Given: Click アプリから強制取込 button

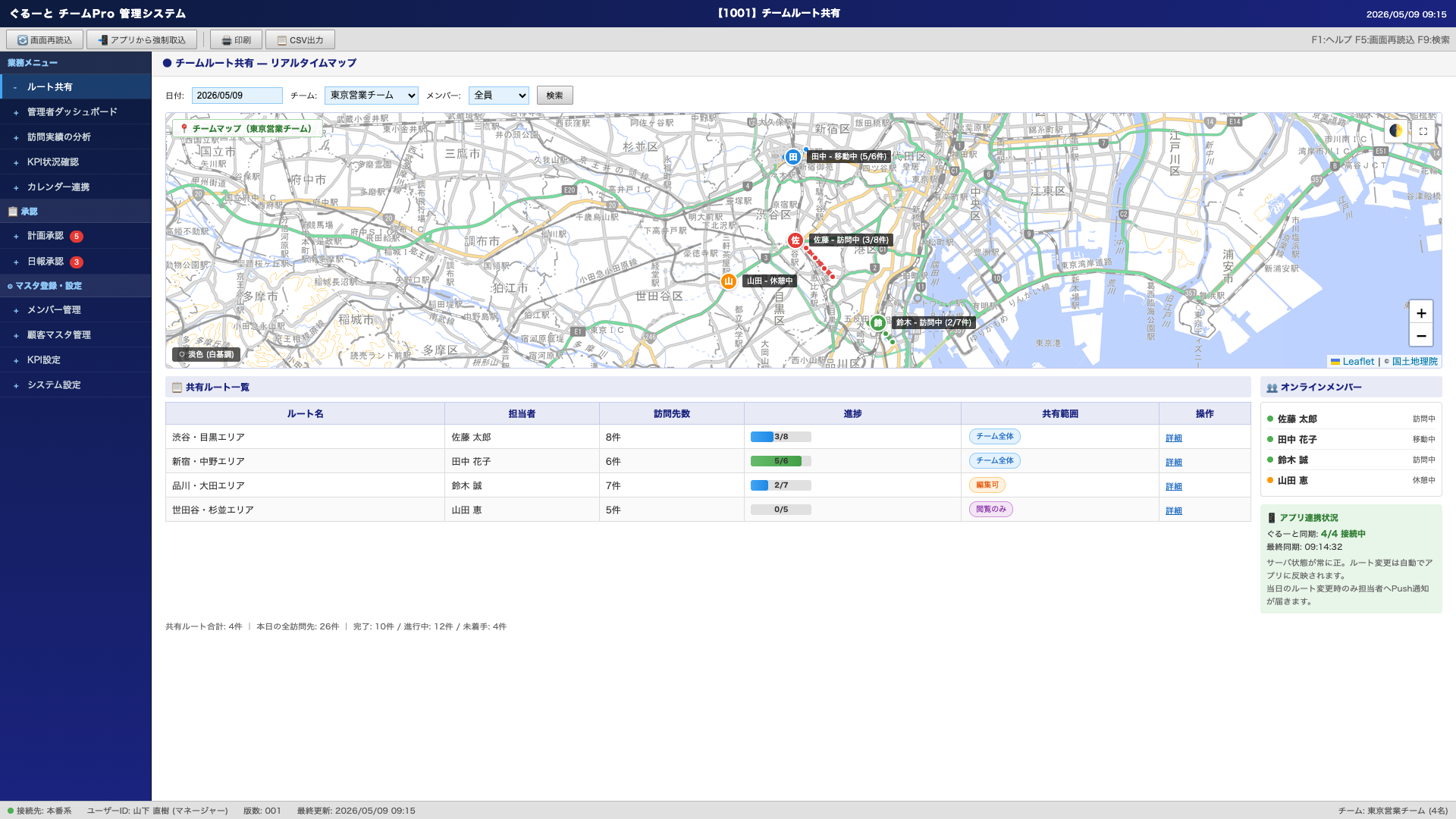Looking at the screenshot, I should 142,40.
